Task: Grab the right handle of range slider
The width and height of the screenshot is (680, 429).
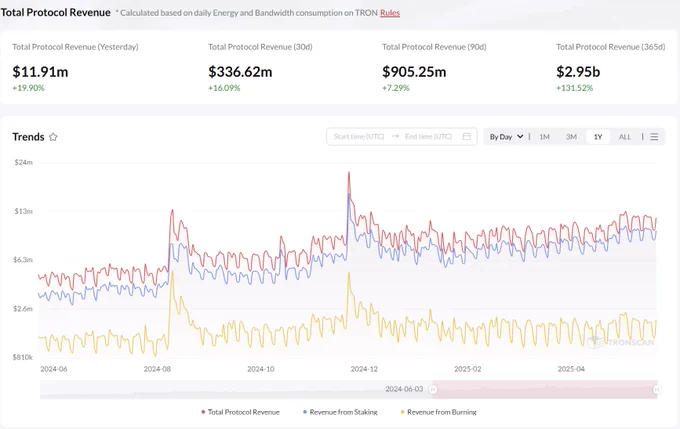Action: (x=657, y=390)
